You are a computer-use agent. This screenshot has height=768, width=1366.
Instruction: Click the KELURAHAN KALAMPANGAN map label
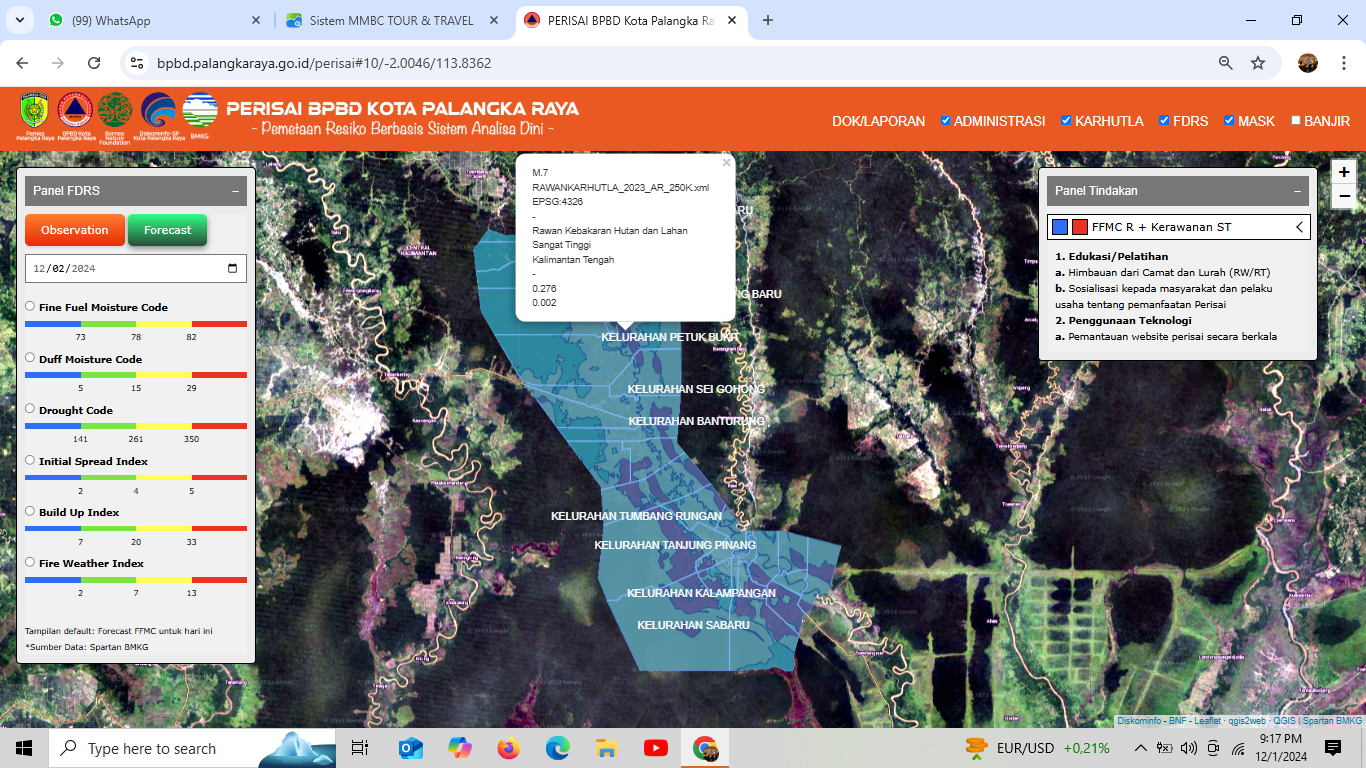point(701,593)
